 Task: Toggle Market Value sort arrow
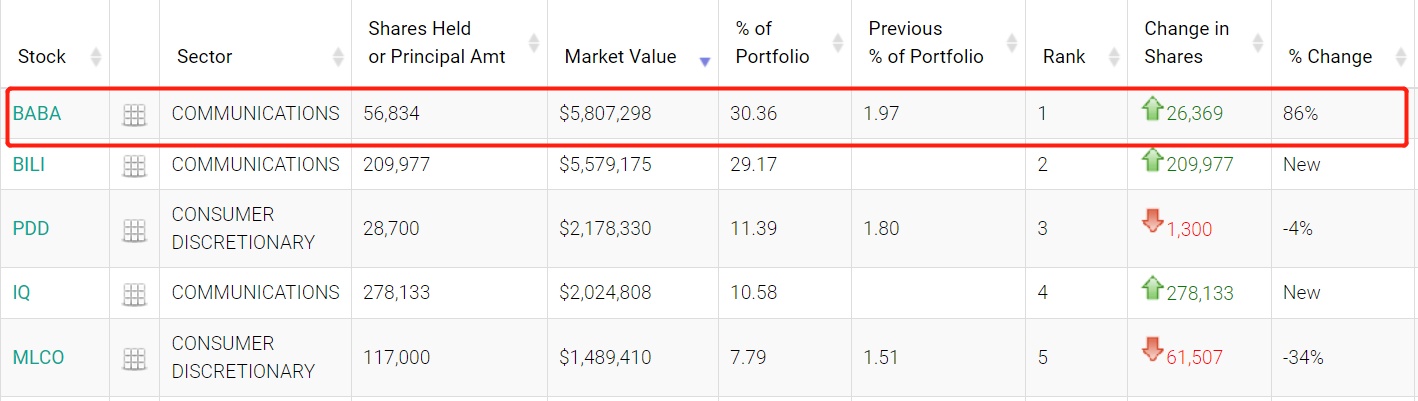(705, 61)
